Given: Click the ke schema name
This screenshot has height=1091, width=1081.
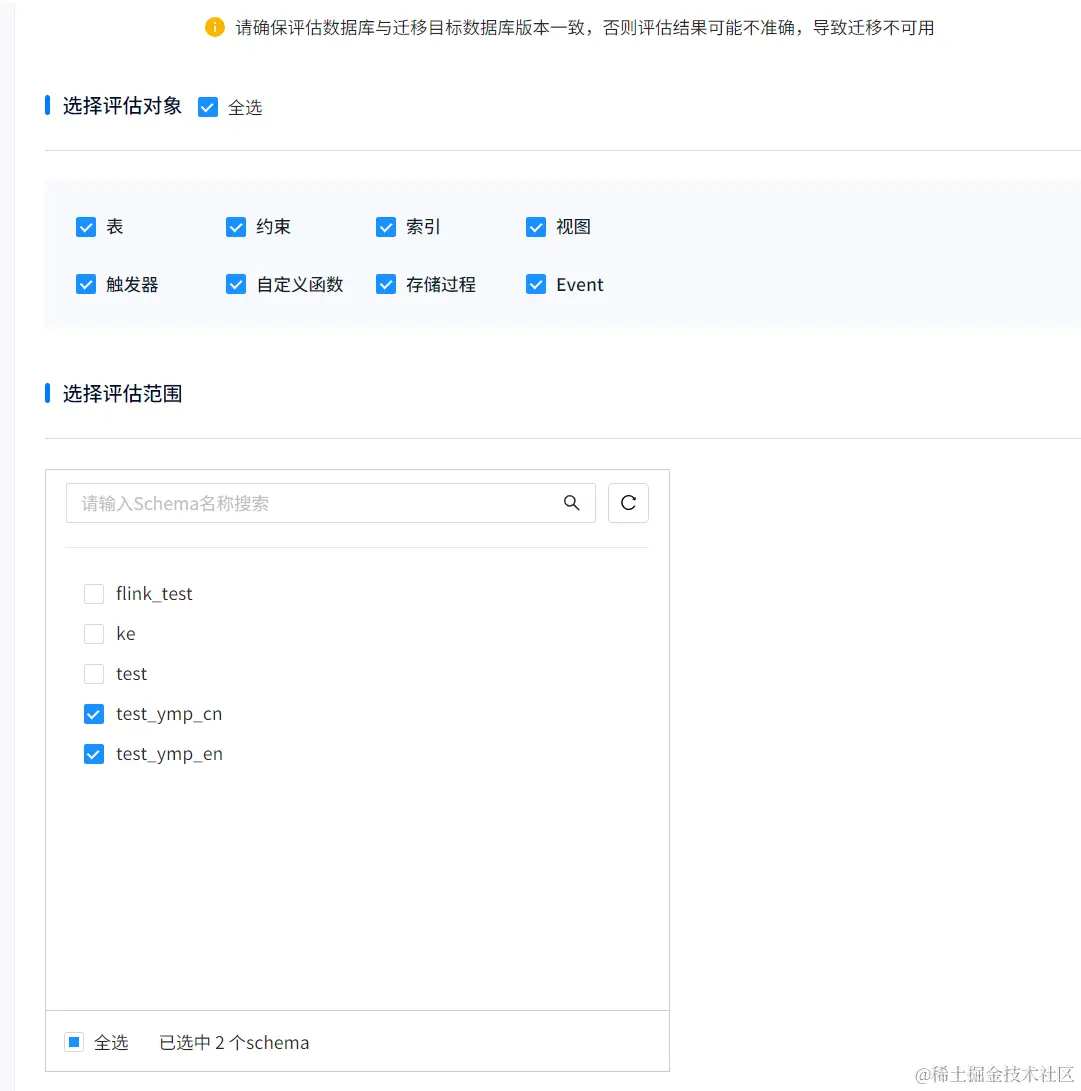Looking at the screenshot, I should (x=125, y=634).
